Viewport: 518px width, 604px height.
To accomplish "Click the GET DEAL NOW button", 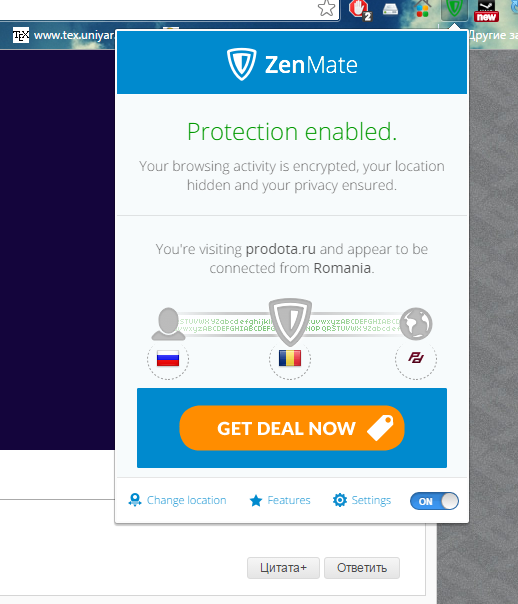I will coord(292,428).
